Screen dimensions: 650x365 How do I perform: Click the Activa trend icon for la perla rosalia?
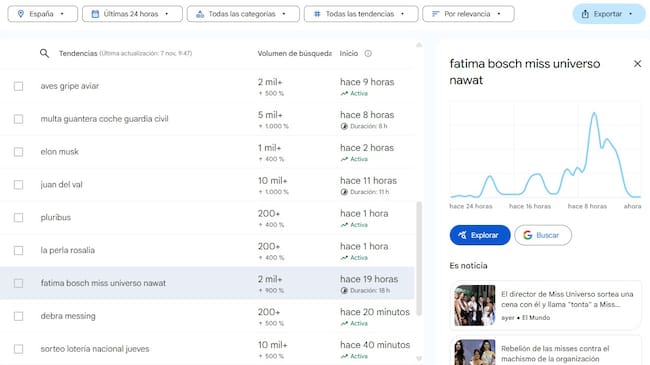point(344,258)
